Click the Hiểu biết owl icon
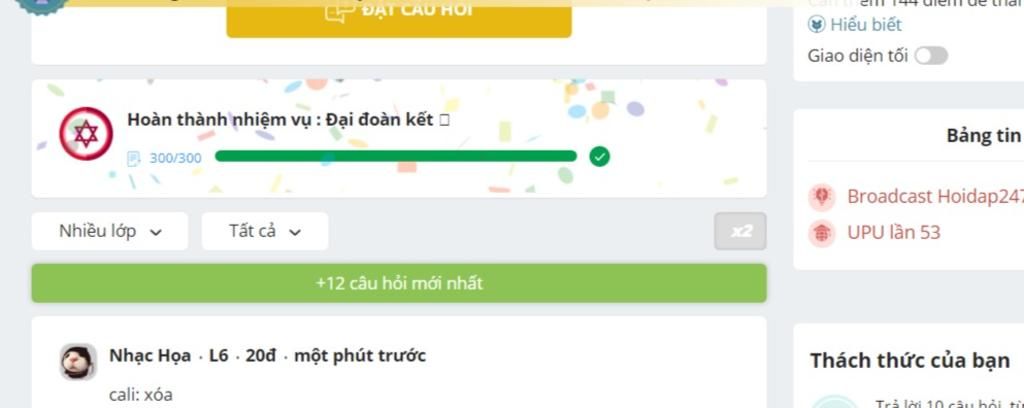 pos(817,25)
